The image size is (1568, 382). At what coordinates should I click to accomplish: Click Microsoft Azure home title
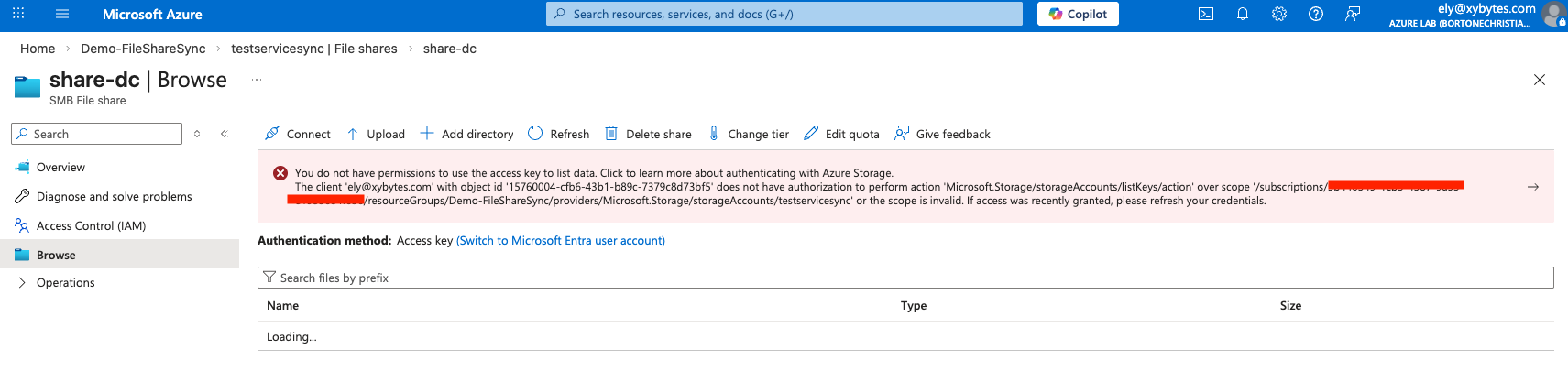point(152,15)
